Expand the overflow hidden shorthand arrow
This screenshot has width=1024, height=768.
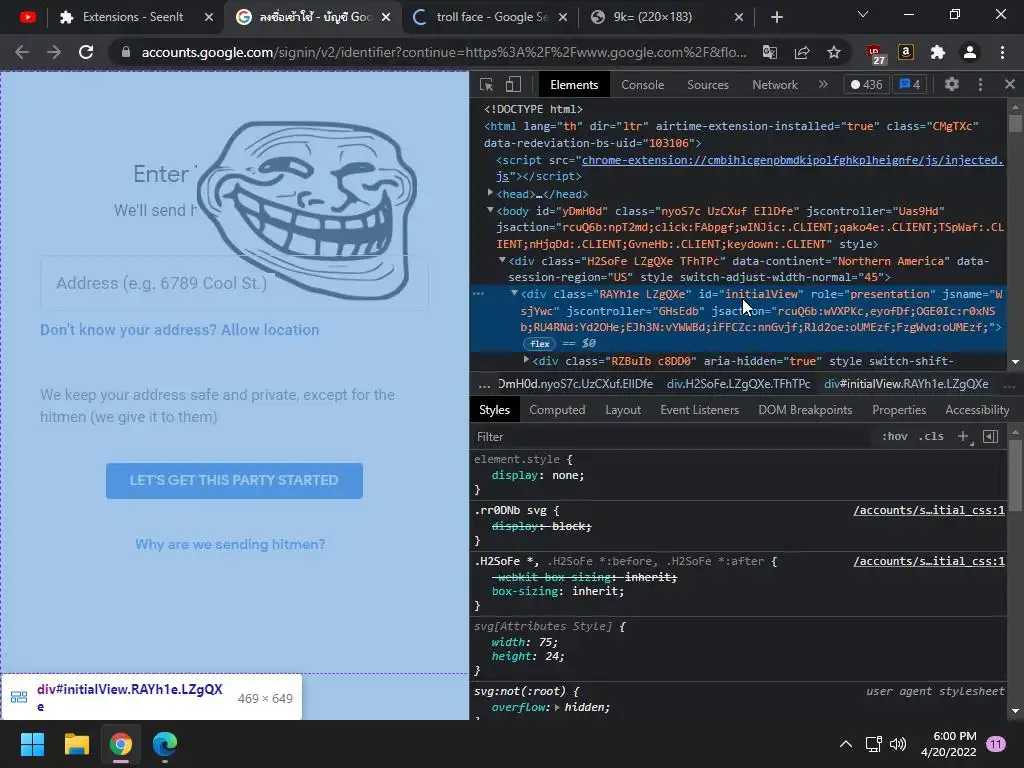[x=557, y=707]
